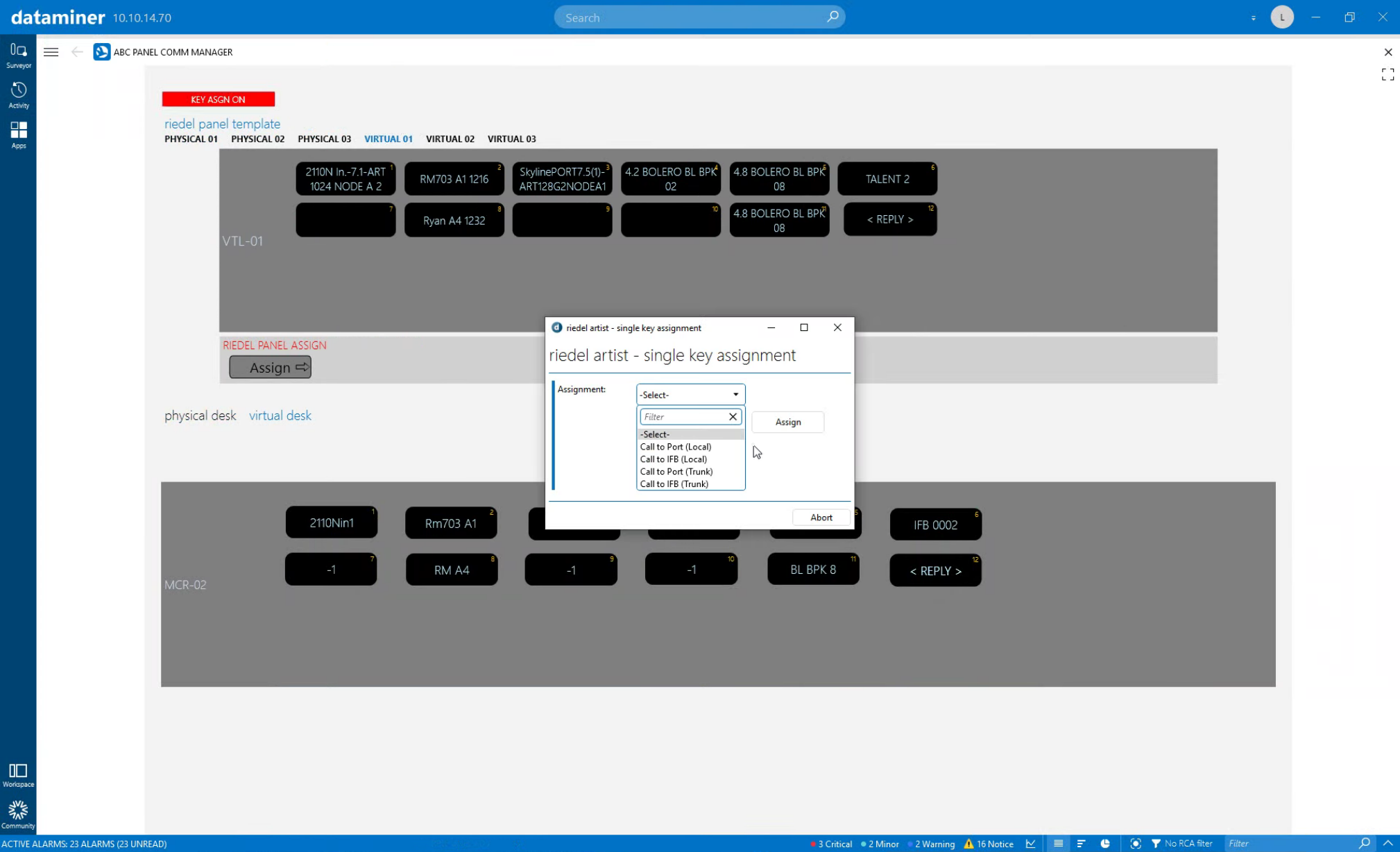Viewport: 1400px width, 852px height.
Task: Click MCR-02 key Rm703 A1
Action: pos(451,524)
